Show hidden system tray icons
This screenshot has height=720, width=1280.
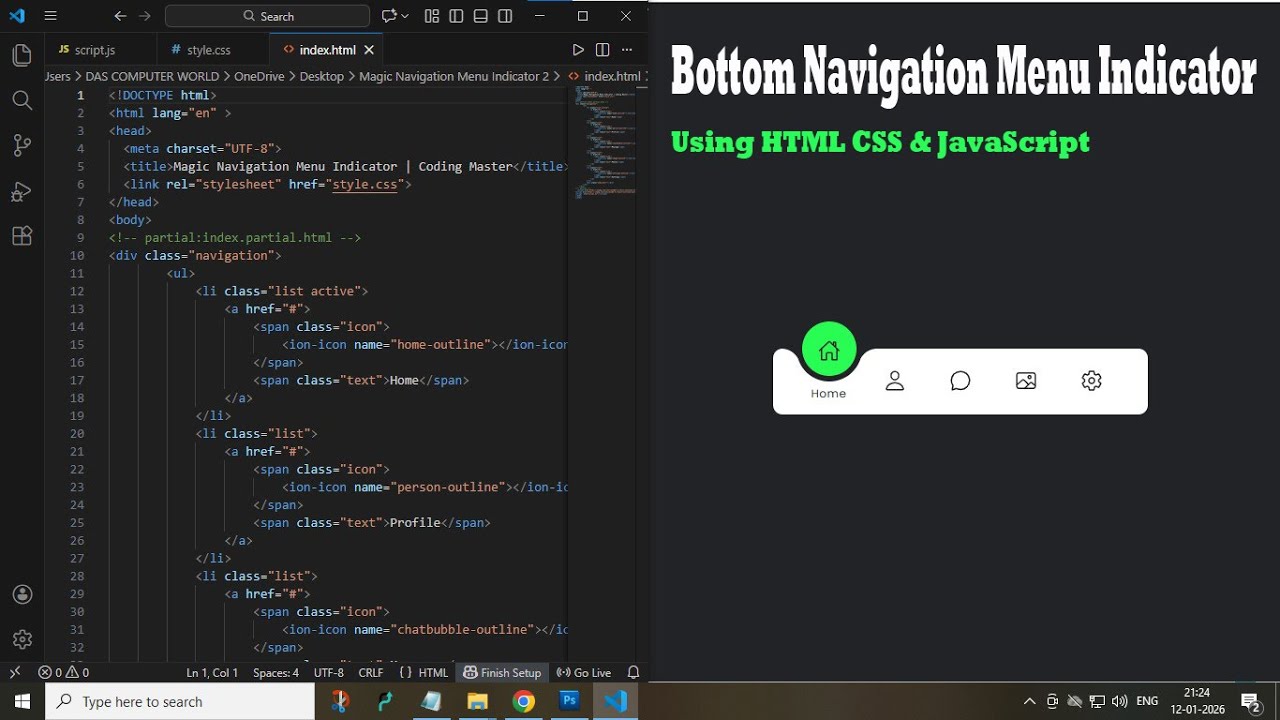pos(1029,701)
